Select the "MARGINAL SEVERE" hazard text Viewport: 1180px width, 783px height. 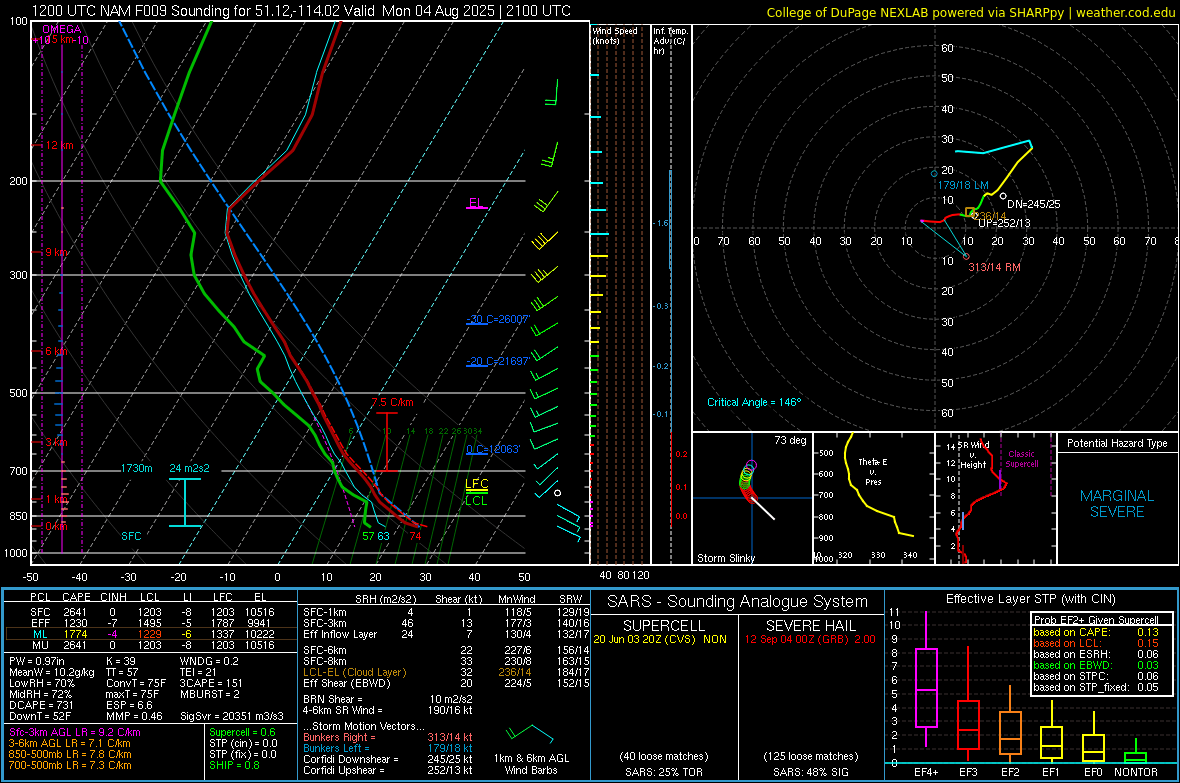coord(1117,504)
